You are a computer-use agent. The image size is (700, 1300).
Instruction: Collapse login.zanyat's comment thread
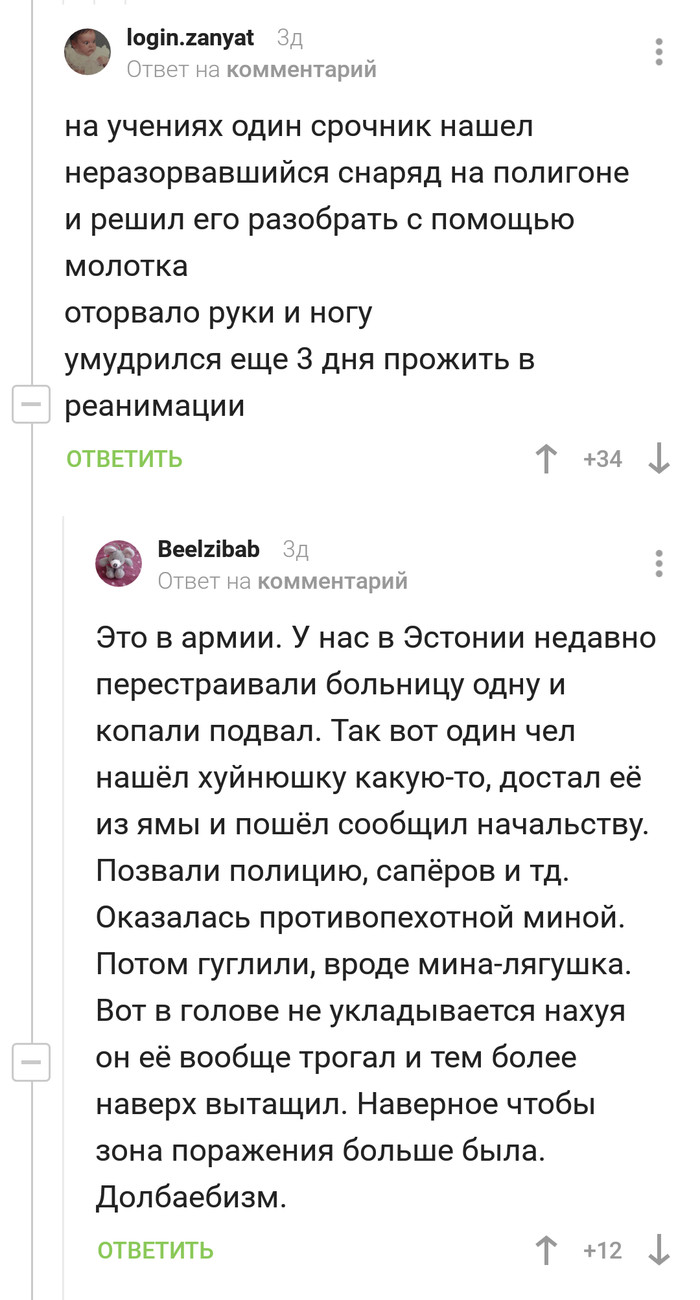pyautogui.click(x=30, y=406)
